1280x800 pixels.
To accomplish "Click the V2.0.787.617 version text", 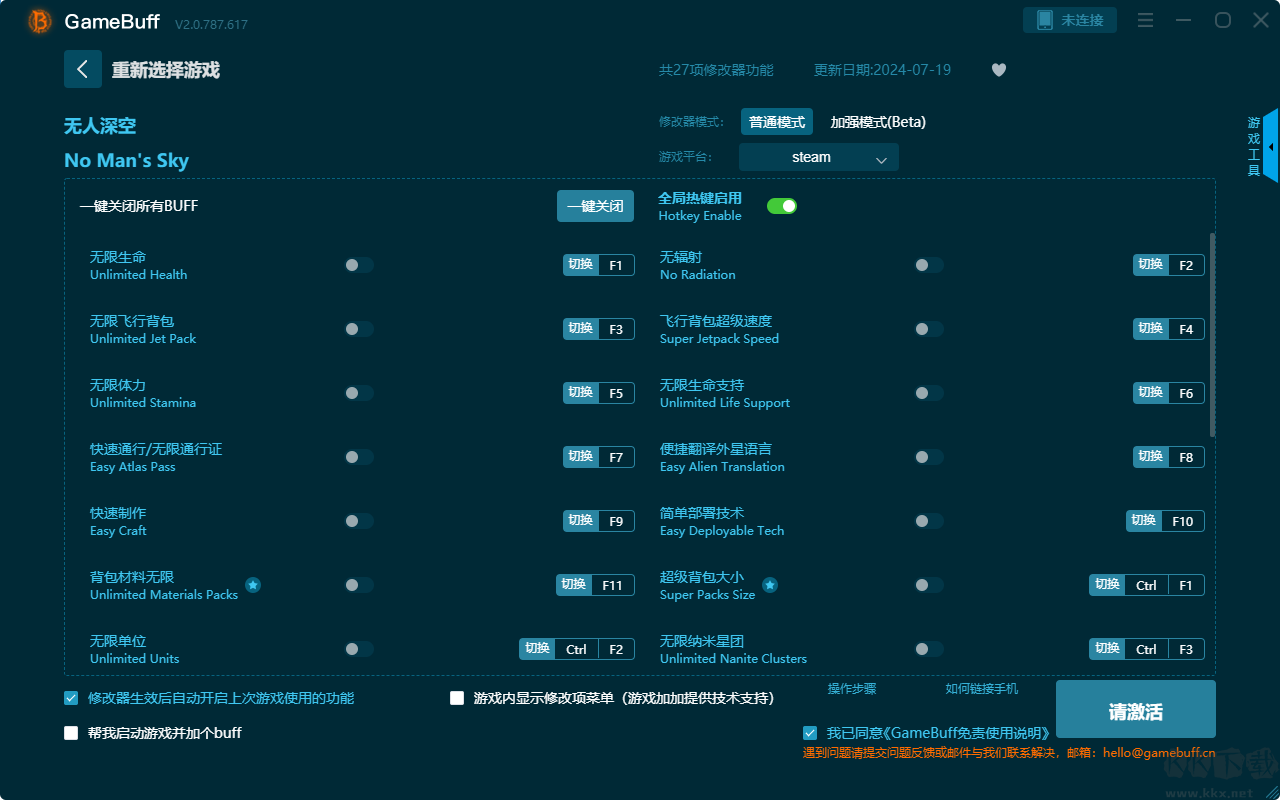I will [211, 24].
